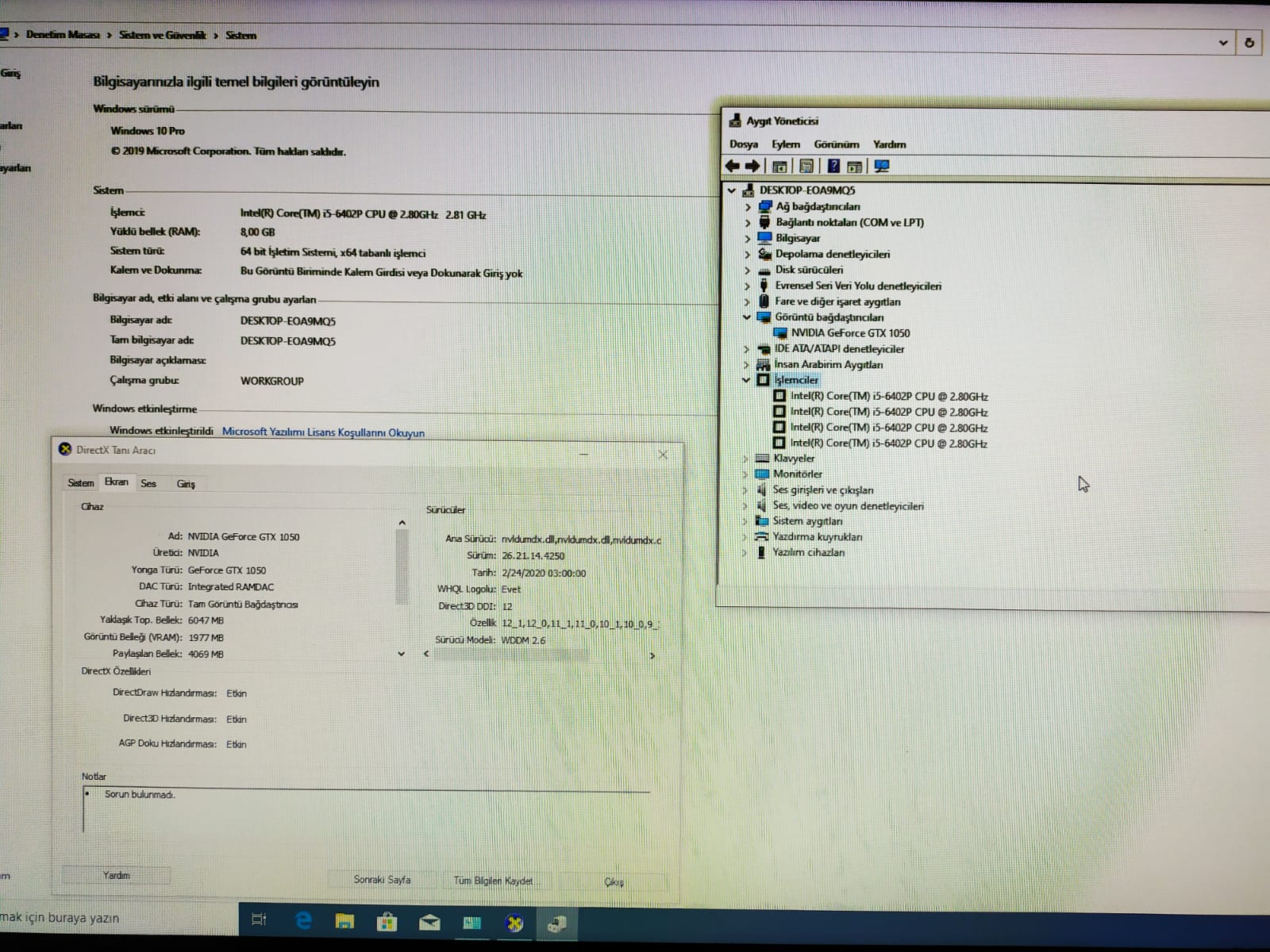1270x952 pixels.
Task: Select the Depolama denetleyicileri icon
Action: click(765, 254)
